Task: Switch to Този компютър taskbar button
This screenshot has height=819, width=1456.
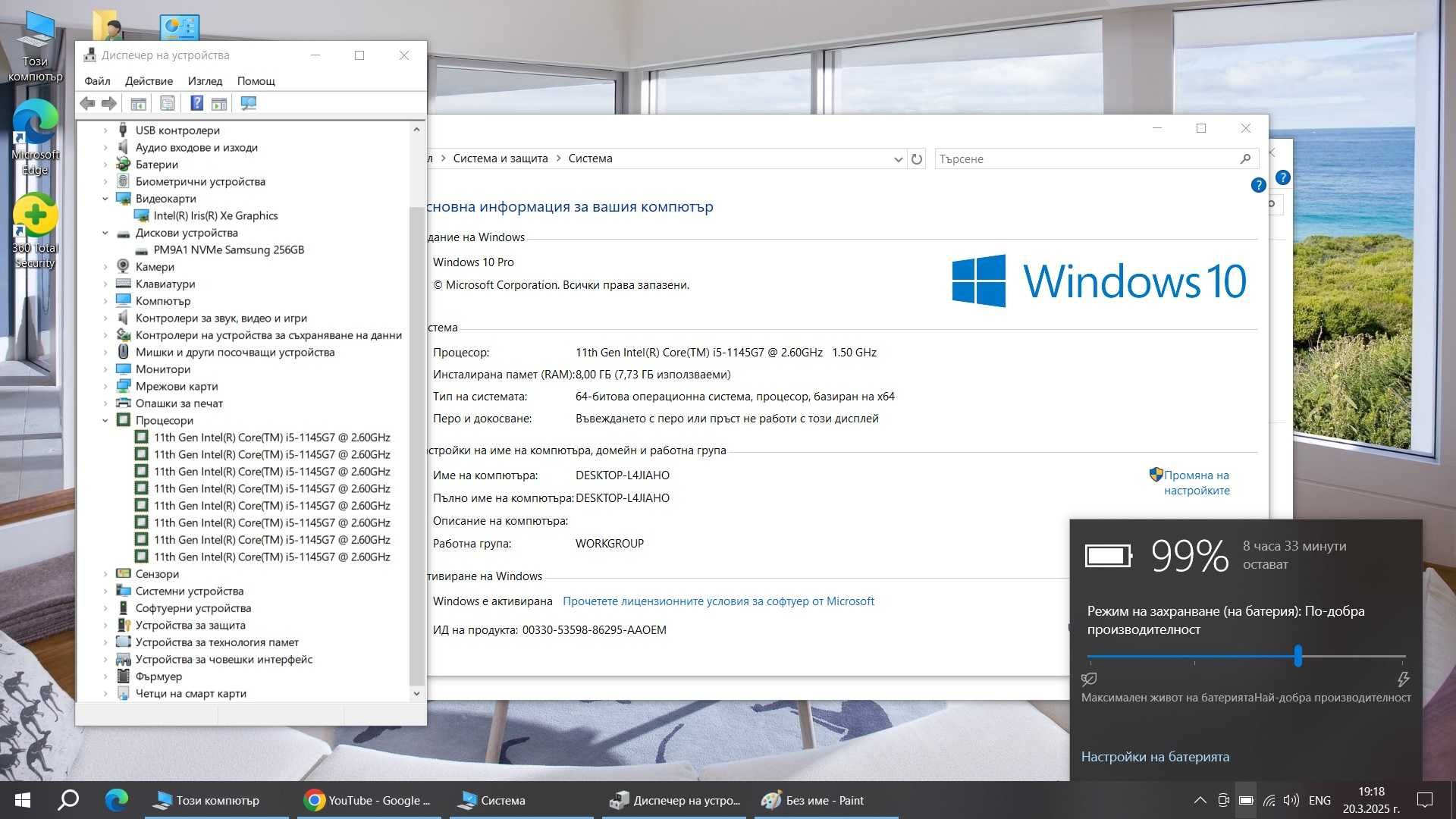Action: 216,800
